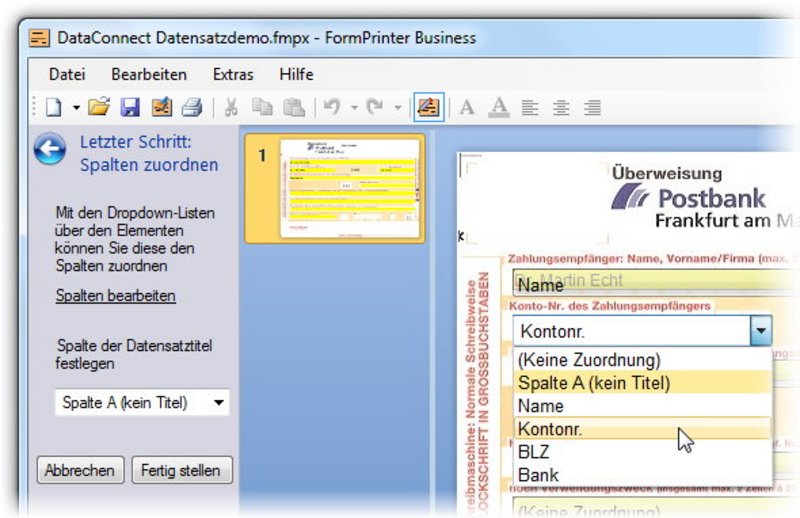The width and height of the screenshot is (800, 518).
Task: Click the Open folder icon
Action: pyautogui.click(x=99, y=107)
